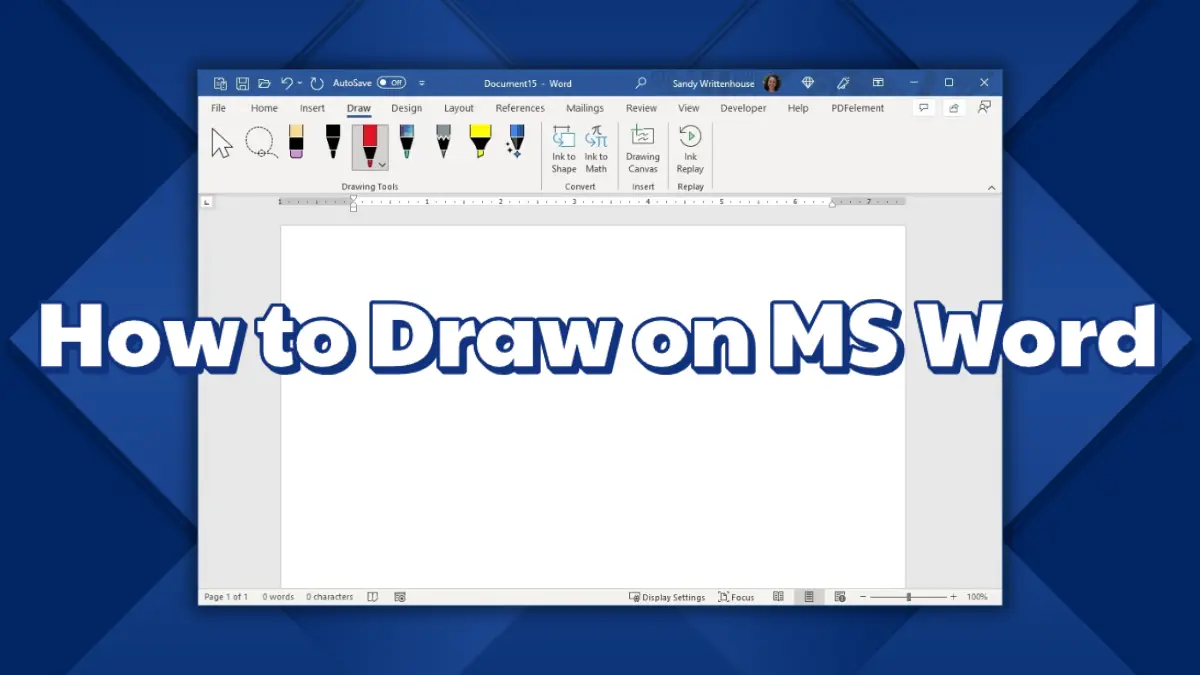Click the tab selector at ruler left
Screen dimensions: 1200x675
207,202
